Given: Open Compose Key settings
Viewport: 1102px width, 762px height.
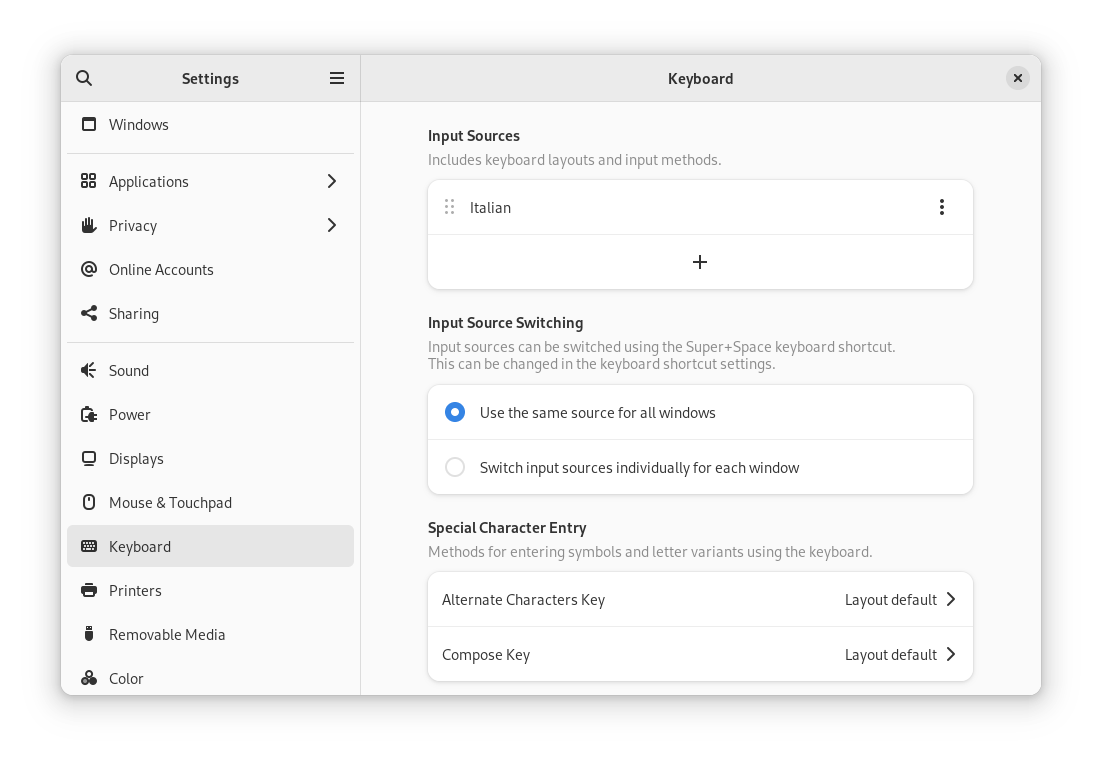Looking at the screenshot, I should pyautogui.click(x=700, y=654).
